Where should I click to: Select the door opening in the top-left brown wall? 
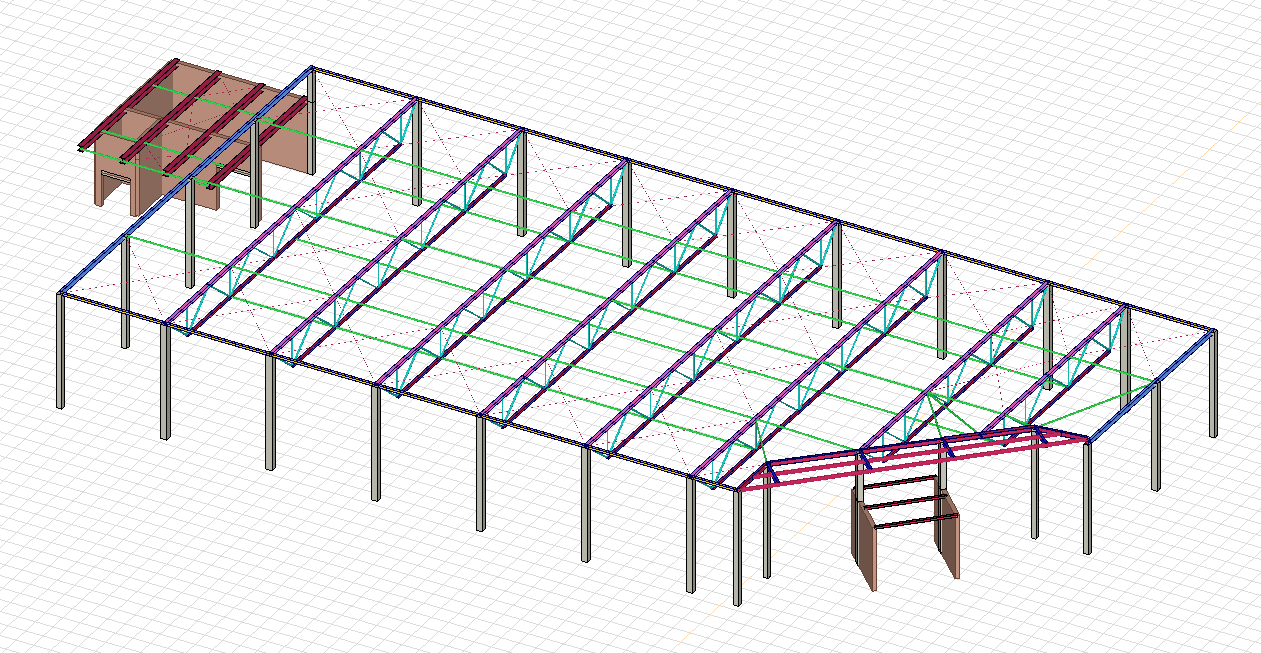pyautogui.click(x=114, y=190)
